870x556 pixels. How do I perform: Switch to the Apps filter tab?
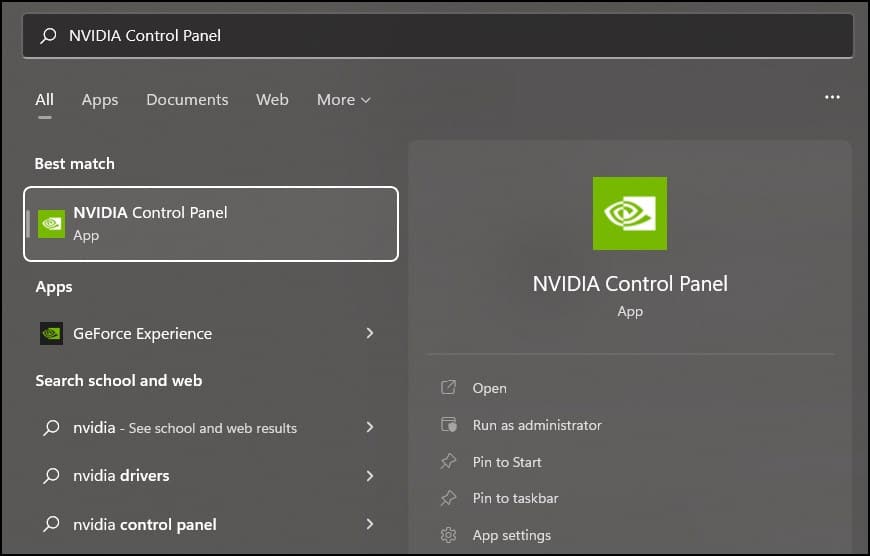tap(100, 100)
